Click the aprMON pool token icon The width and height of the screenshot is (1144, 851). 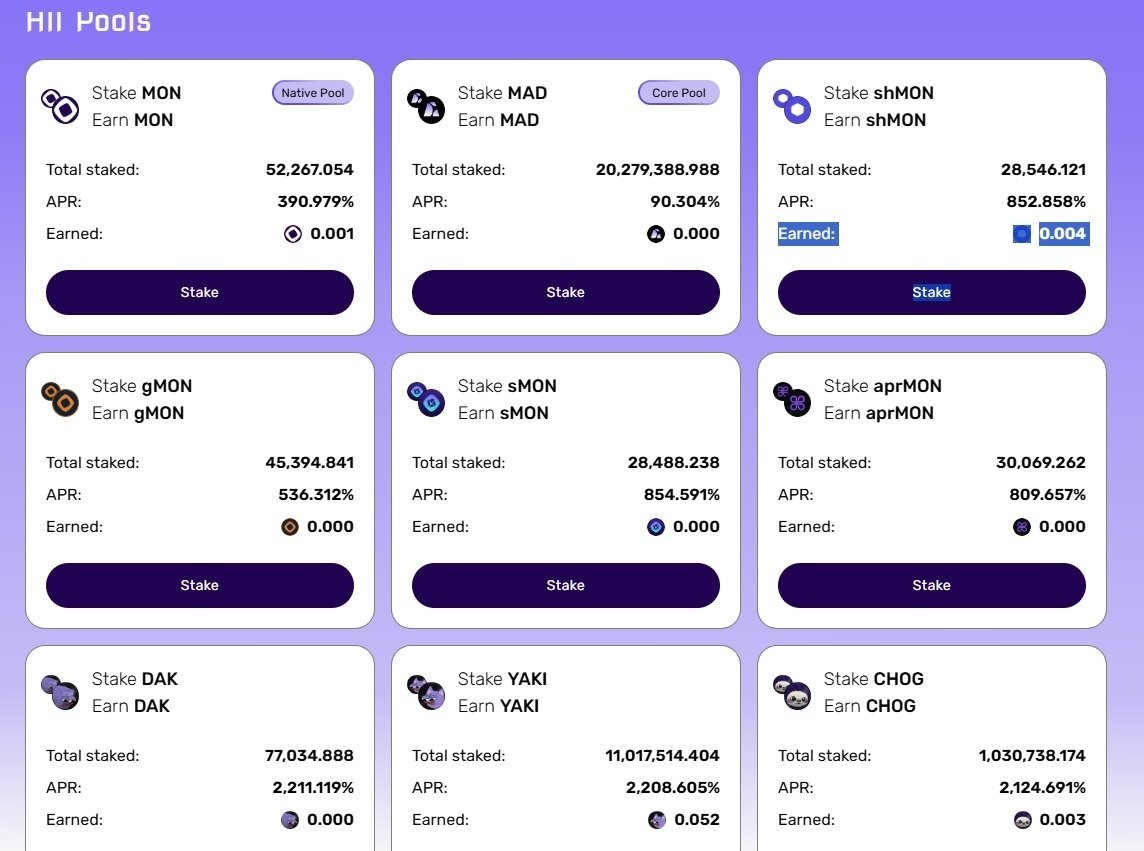tap(792, 399)
